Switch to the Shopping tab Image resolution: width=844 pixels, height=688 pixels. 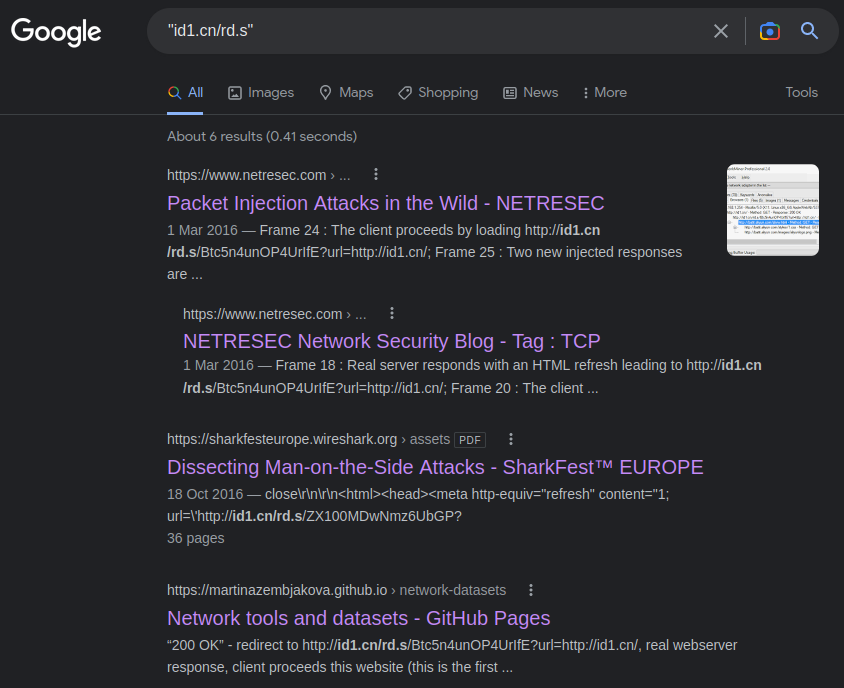438,93
